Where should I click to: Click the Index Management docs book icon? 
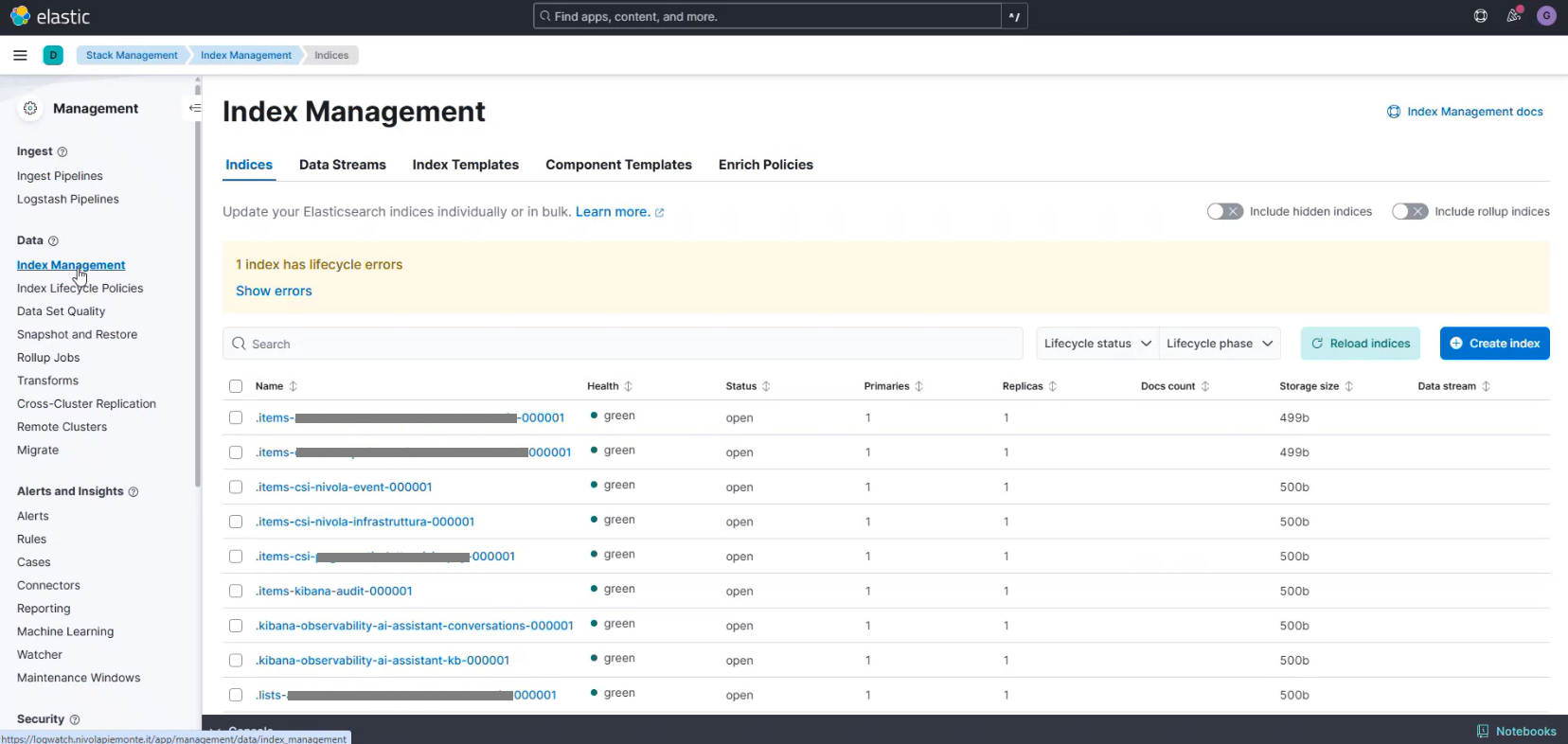pos(1394,112)
